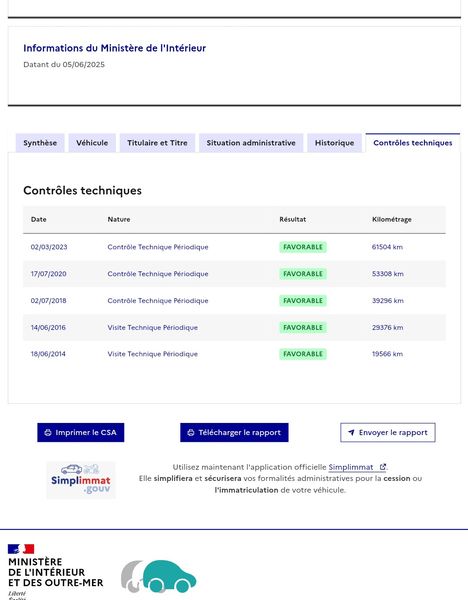Click the Ministère de l'Intérieur logo
468x600 pixels.
[x=55, y=571]
